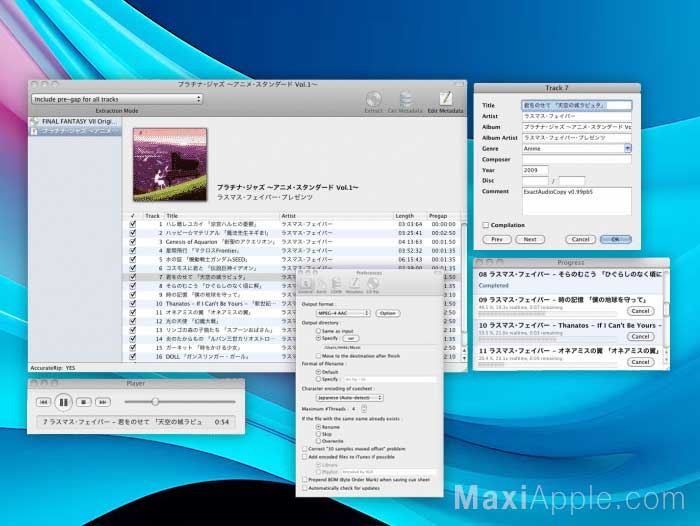Open Batch tab in Preferences
This screenshot has width=700, height=526.
[x=321, y=286]
